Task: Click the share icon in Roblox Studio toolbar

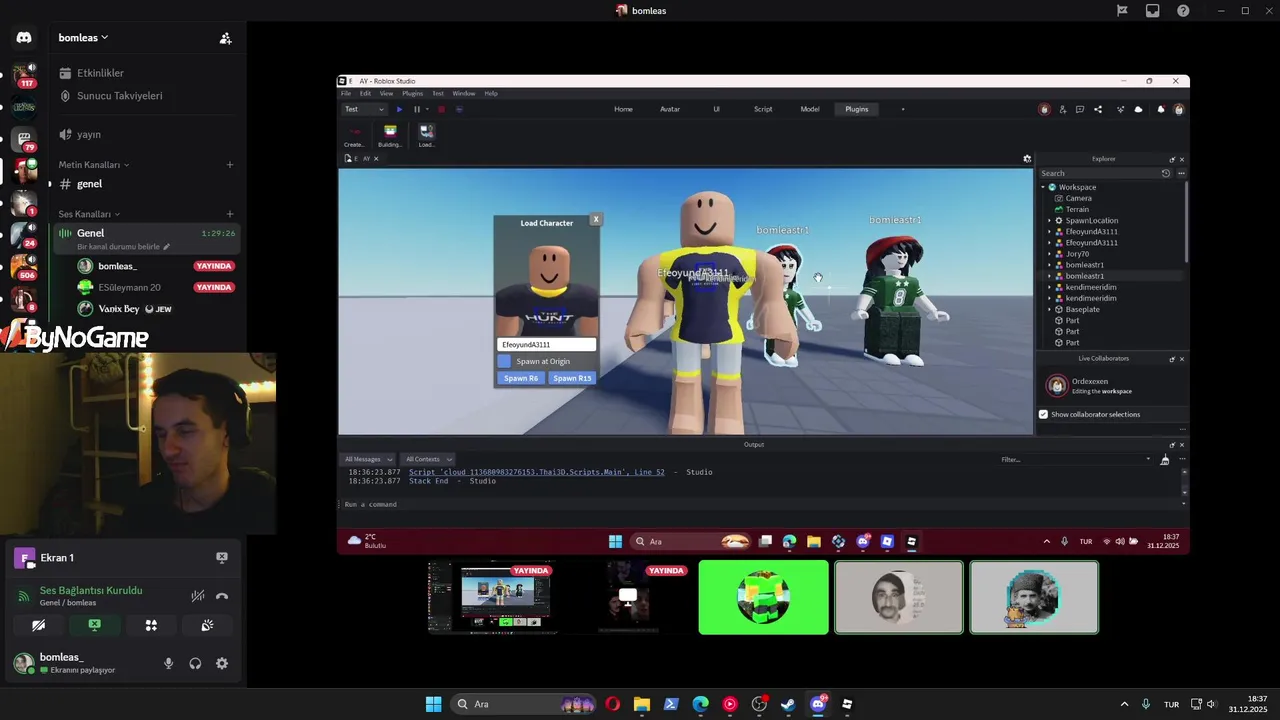Action: [x=1098, y=109]
